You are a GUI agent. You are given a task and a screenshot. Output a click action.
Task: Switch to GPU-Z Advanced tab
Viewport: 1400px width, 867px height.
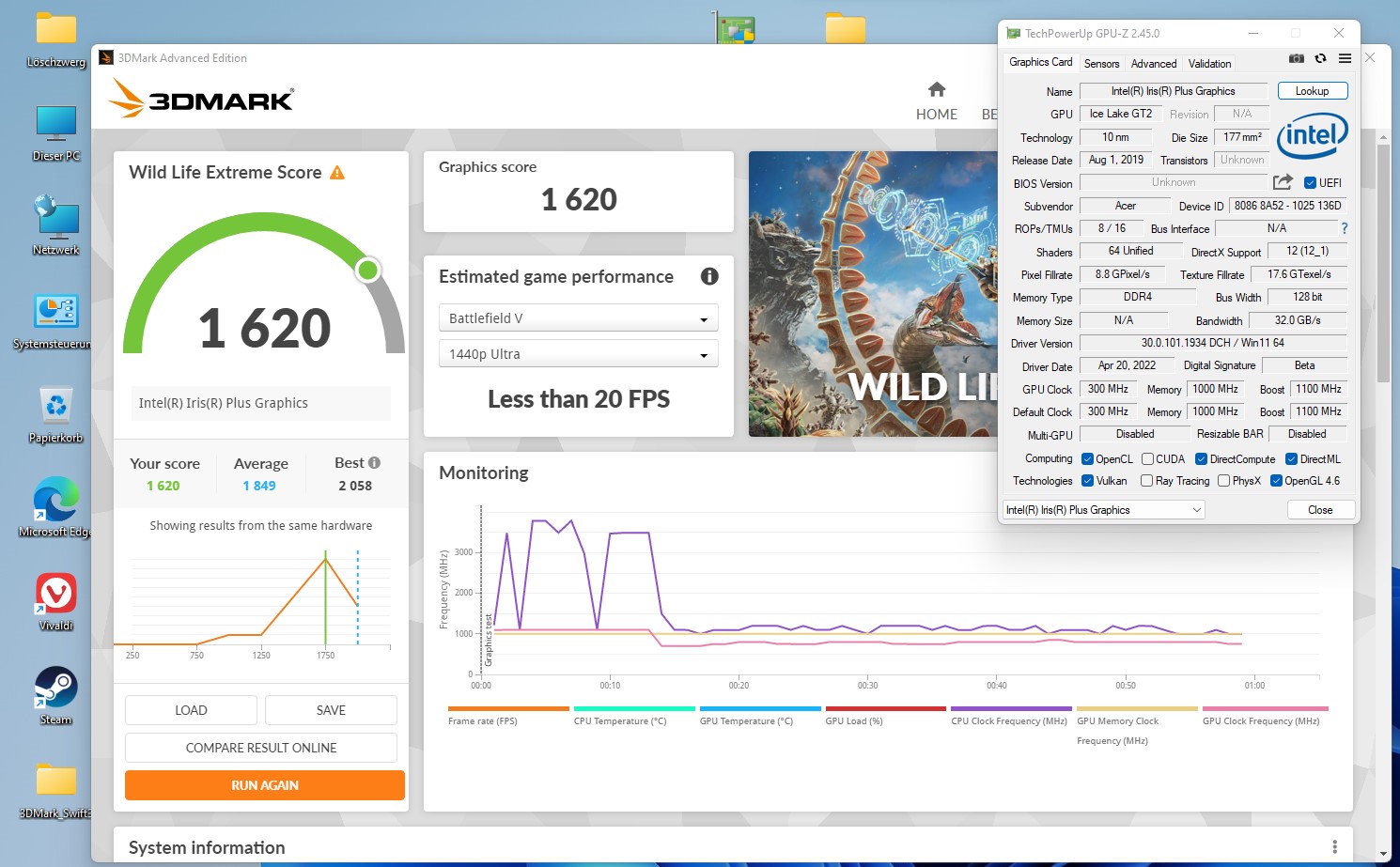1154,64
